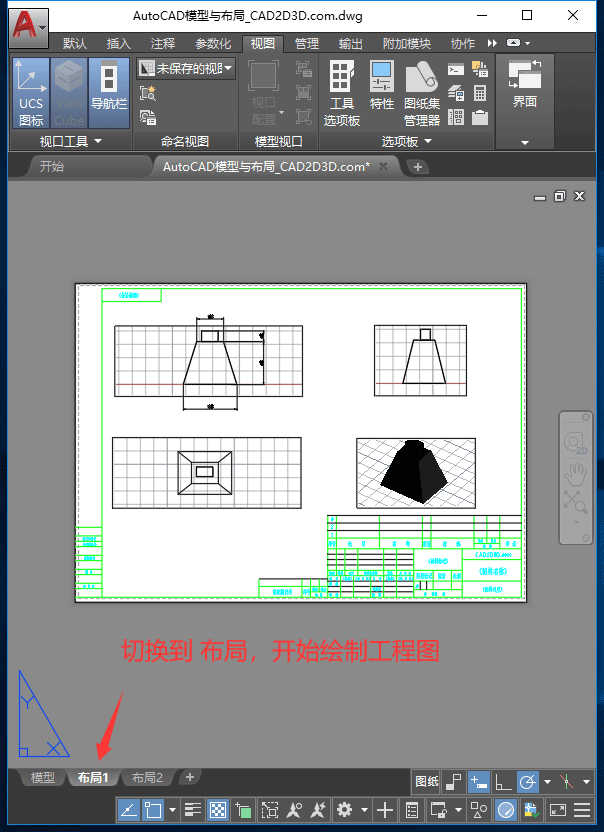
Task: Open the 协作 ribbon tab
Action: (x=462, y=44)
